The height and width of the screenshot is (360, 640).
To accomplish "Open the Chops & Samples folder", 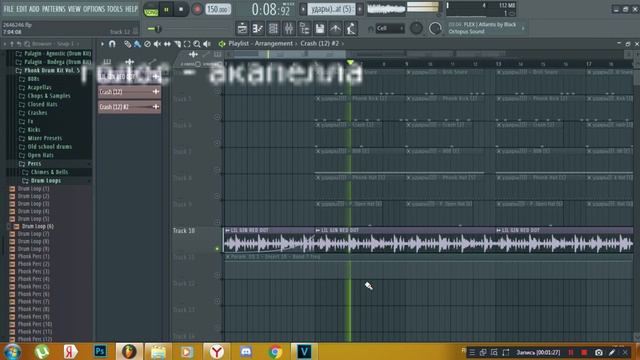I will tap(45, 96).
